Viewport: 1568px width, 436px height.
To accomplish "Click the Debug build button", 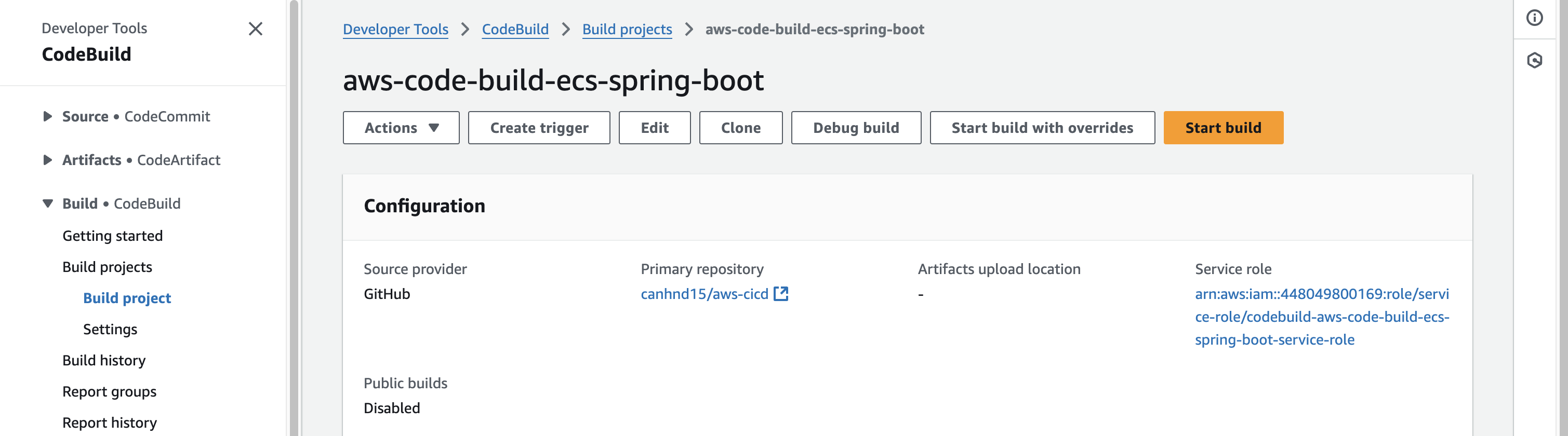I will 856,128.
